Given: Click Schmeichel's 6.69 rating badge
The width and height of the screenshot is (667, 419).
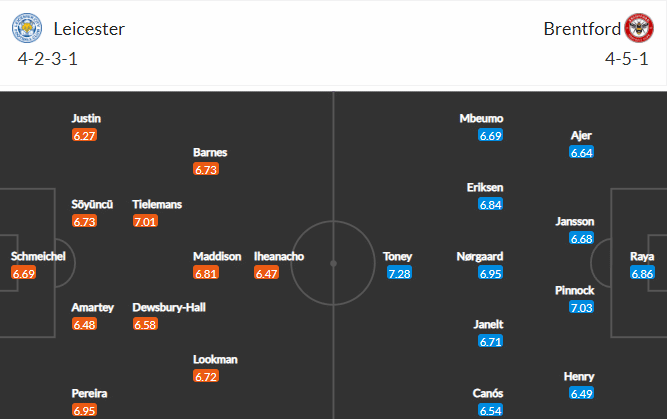Looking at the screenshot, I should click(x=23, y=273).
